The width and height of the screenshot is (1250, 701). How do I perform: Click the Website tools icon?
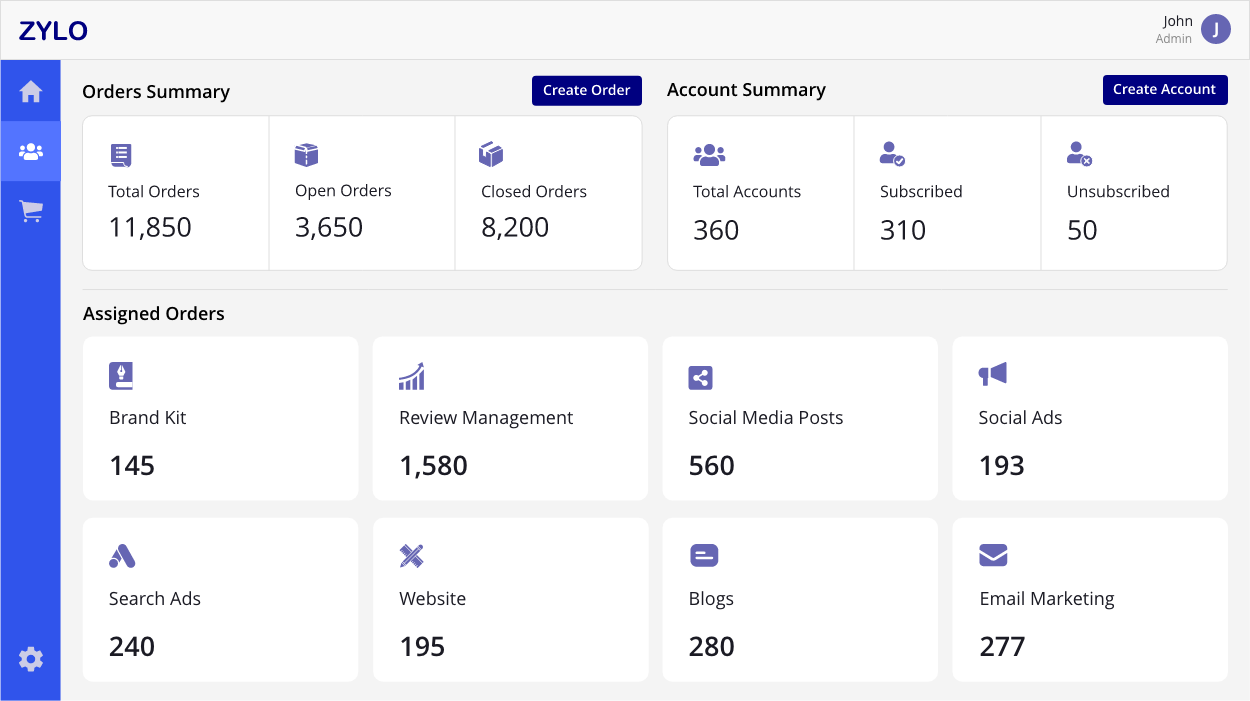point(411,556)
